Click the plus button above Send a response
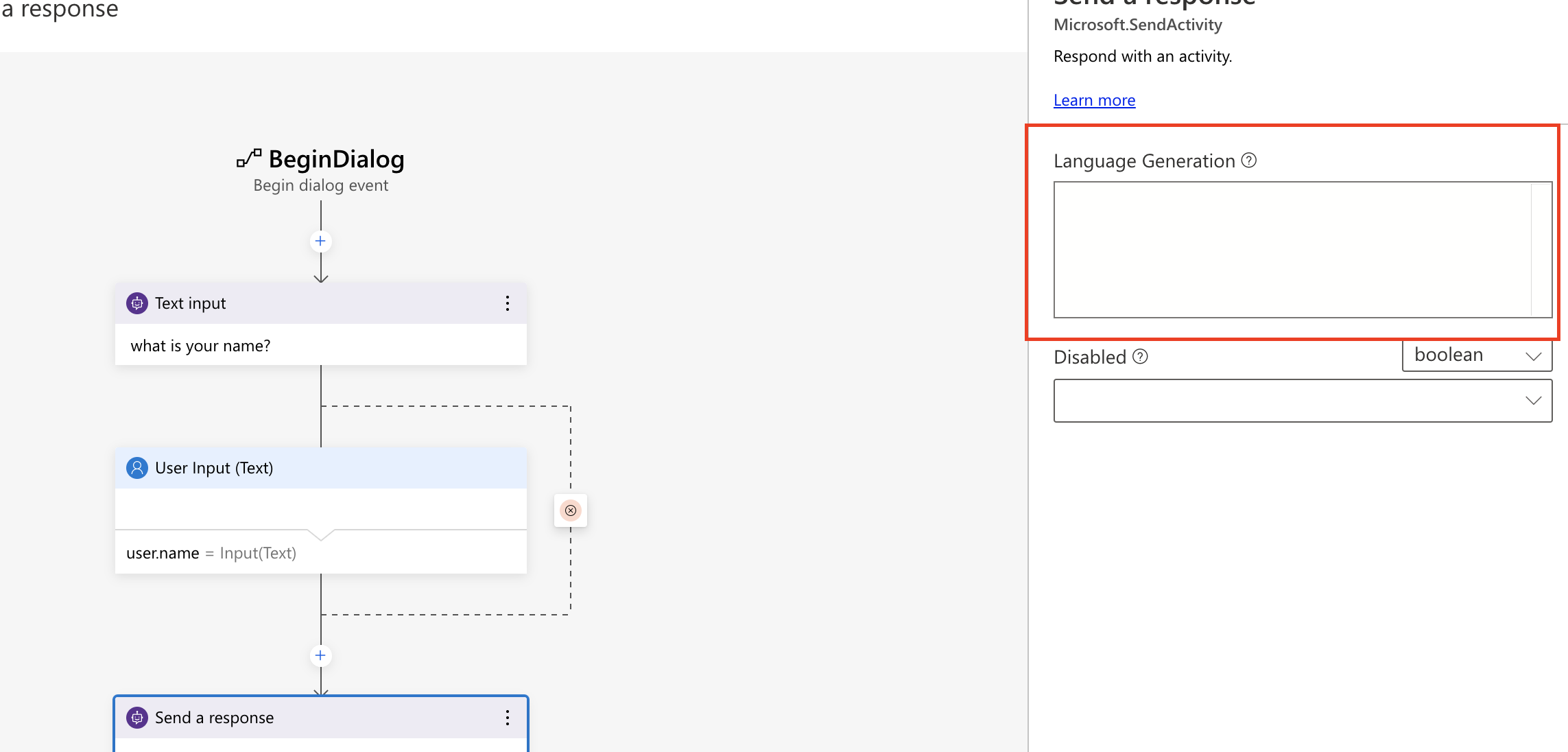The image size is (1568, 752). pos(320,656)
